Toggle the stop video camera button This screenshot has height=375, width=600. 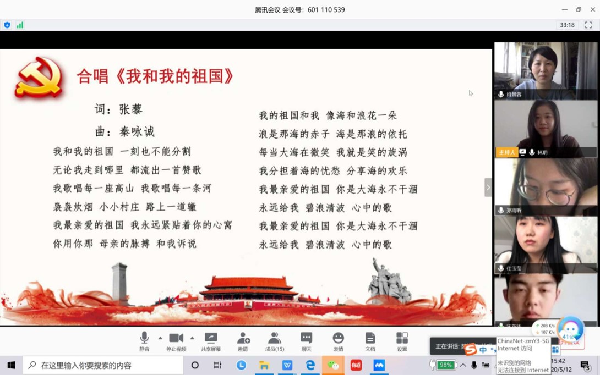click(x=176, y=341)
